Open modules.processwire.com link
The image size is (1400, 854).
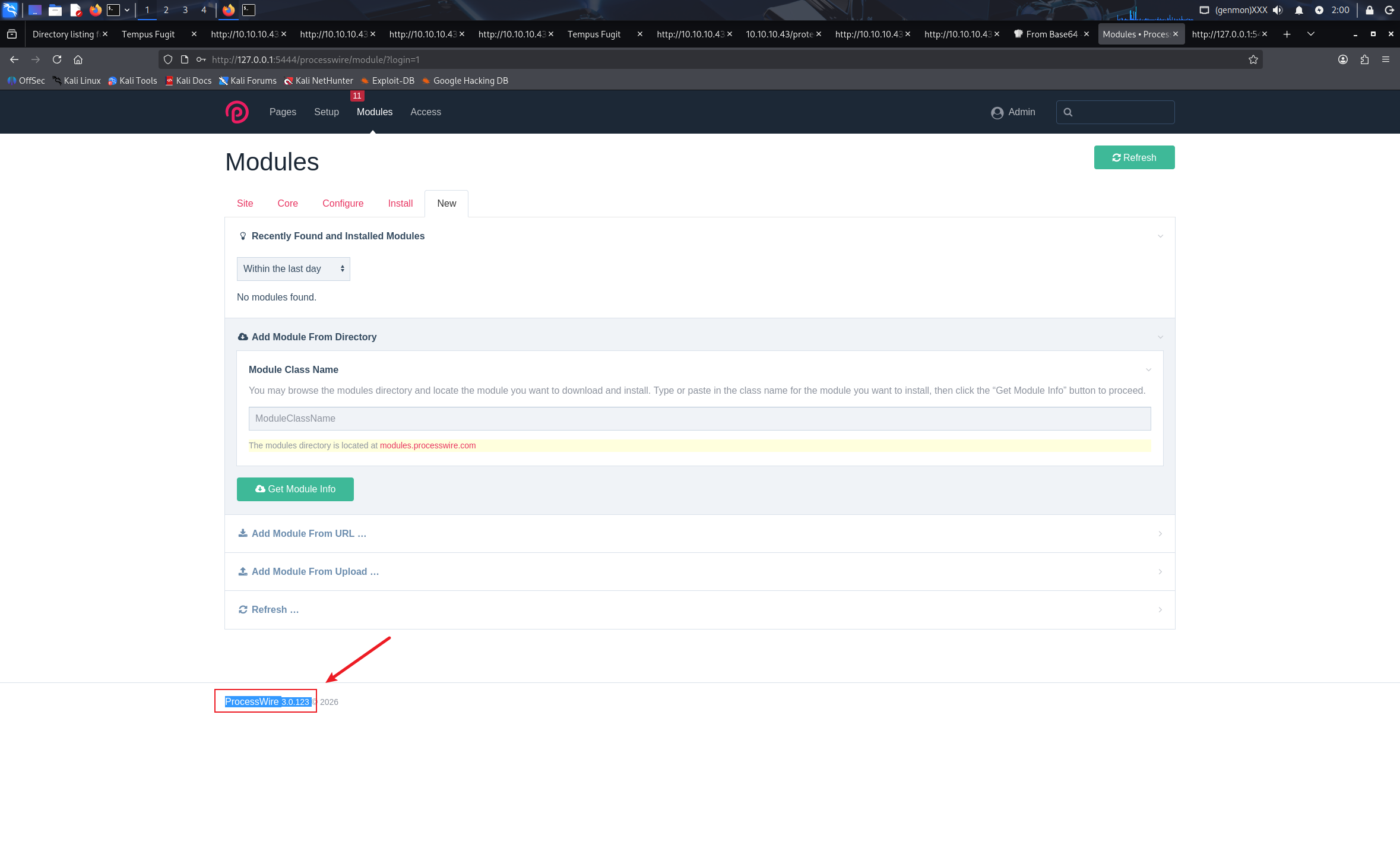point(427,445)
